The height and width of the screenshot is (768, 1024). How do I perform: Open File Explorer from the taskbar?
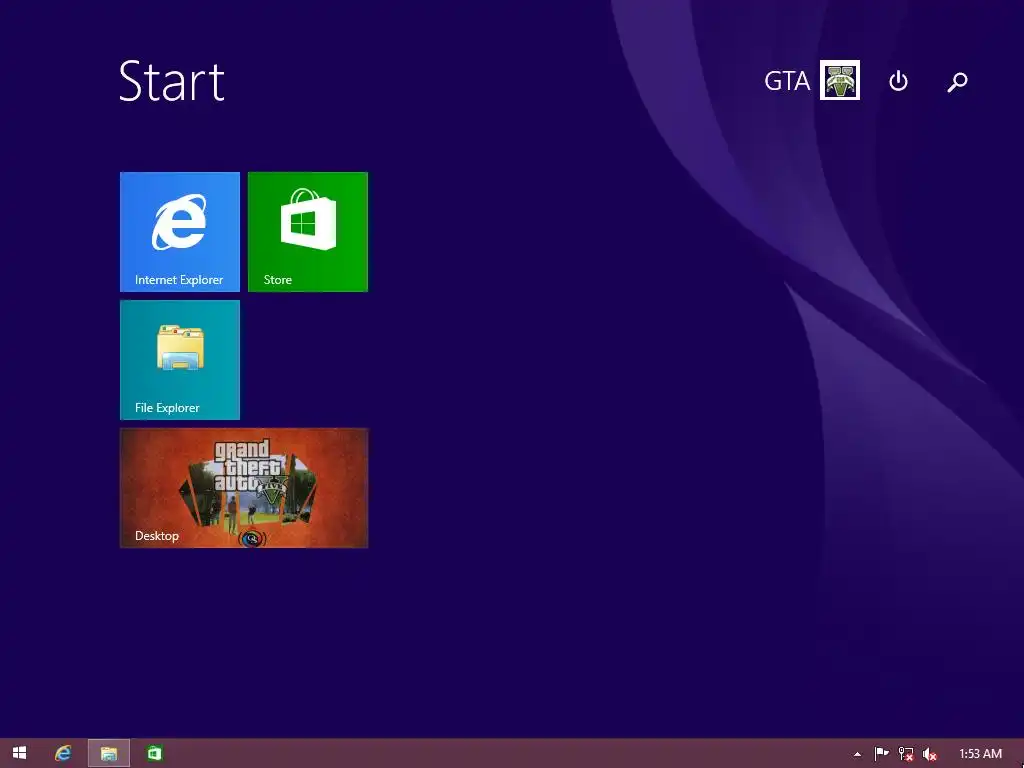108,753
